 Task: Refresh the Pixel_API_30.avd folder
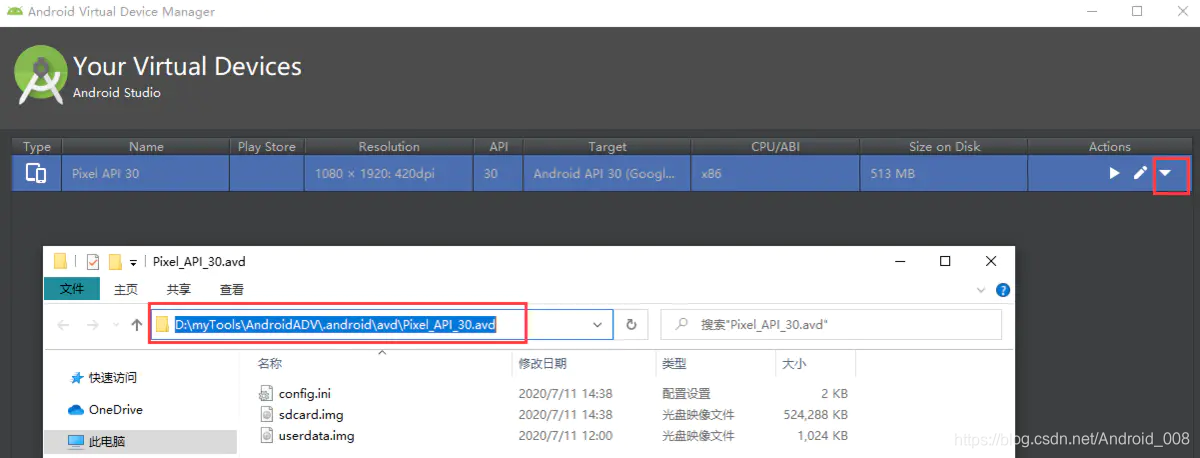pyautogui.click(x=631, y=325)
